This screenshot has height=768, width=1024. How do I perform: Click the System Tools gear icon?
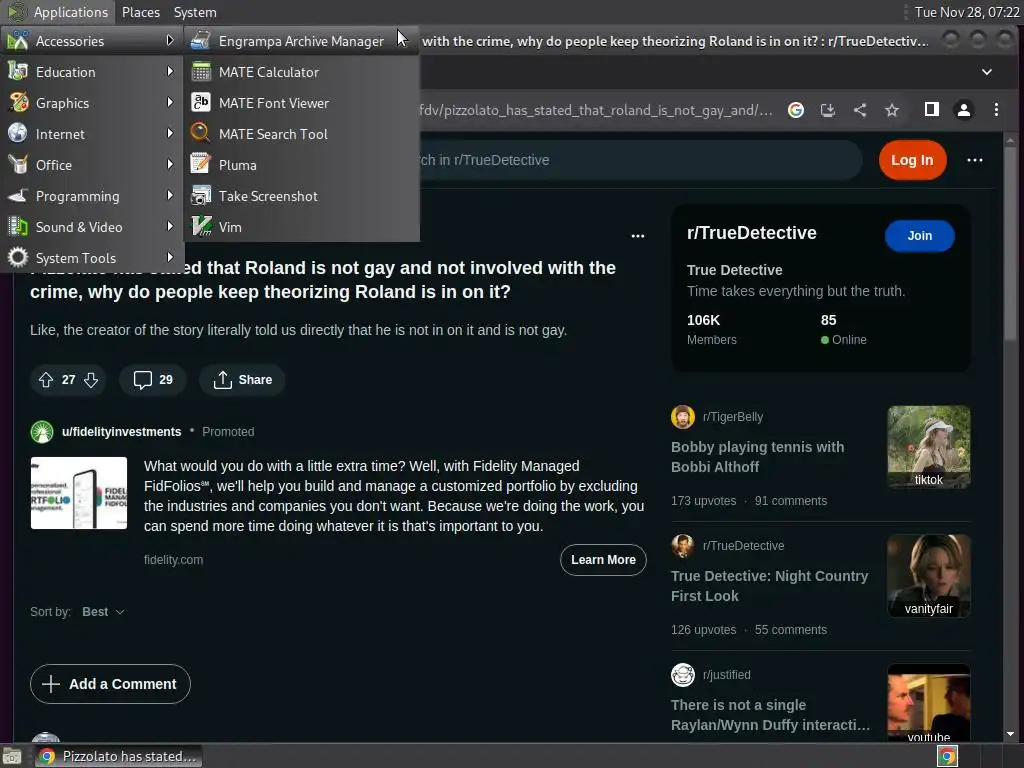click(x=18, y=257)
